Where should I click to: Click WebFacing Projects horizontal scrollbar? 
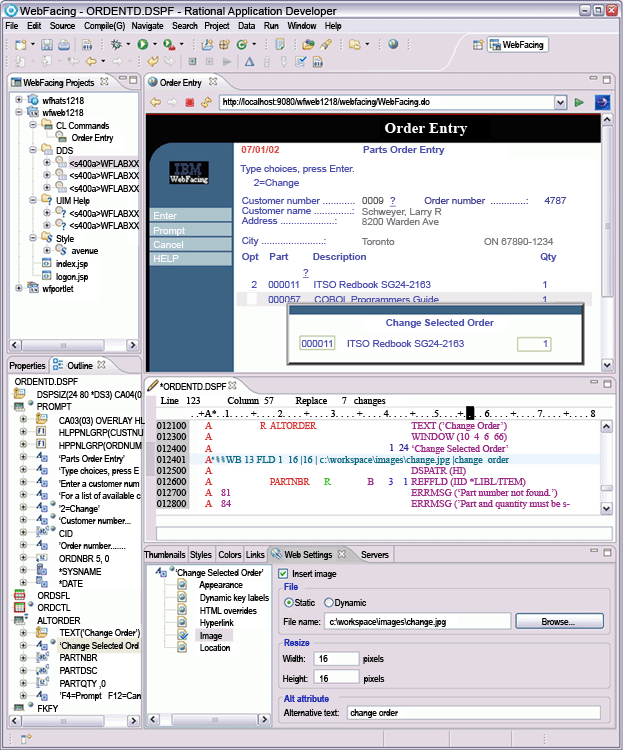point(62,345)
